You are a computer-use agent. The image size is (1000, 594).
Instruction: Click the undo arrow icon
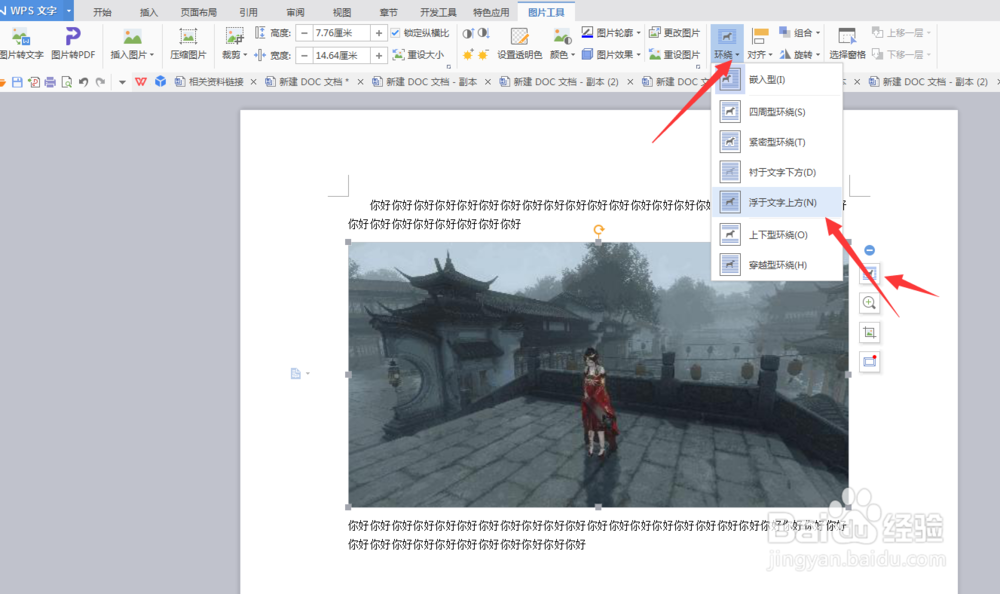tap(83, 82)
